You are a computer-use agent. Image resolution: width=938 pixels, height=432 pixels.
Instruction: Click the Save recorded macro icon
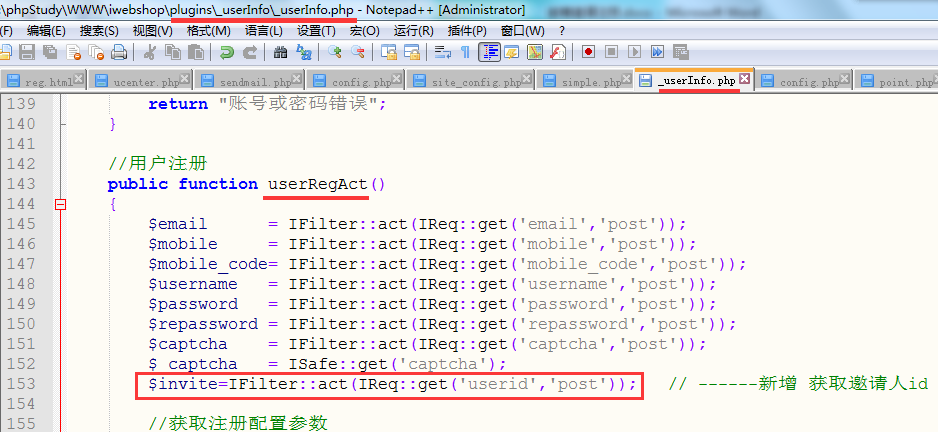[x=681, y=52]
